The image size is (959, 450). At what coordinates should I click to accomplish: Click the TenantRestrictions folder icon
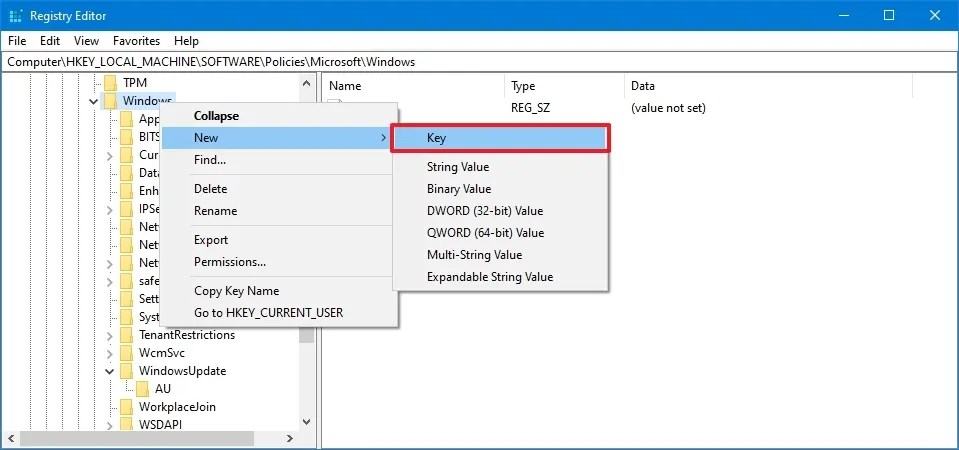127,335
